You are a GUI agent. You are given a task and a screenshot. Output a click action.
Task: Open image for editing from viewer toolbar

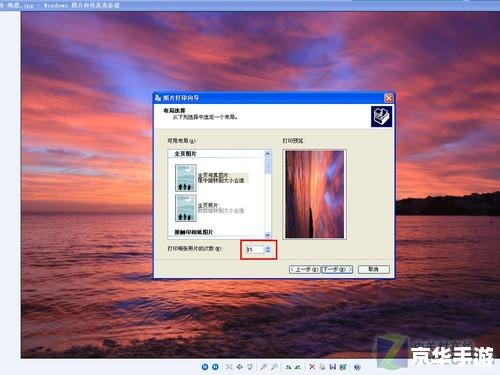click(343, 367)
